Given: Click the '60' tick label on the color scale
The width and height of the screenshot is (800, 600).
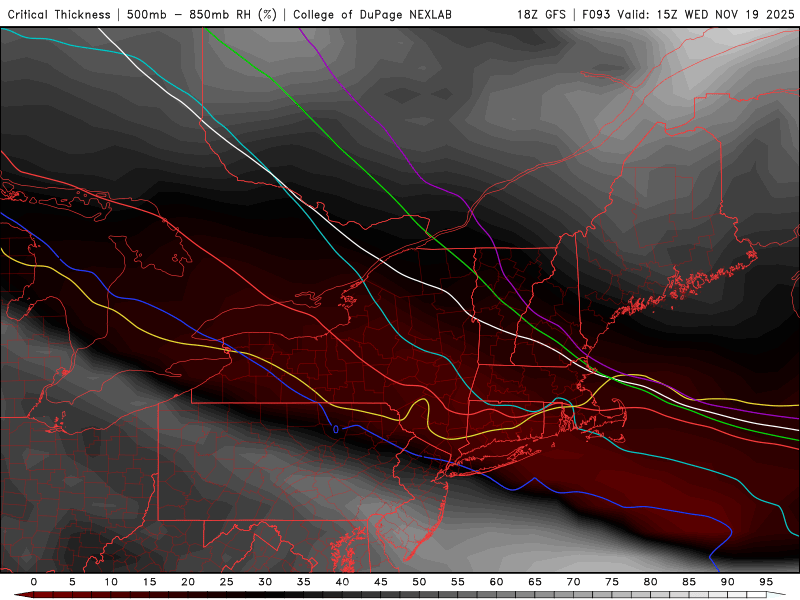Looking at the screenshot, I should [496, 582].
